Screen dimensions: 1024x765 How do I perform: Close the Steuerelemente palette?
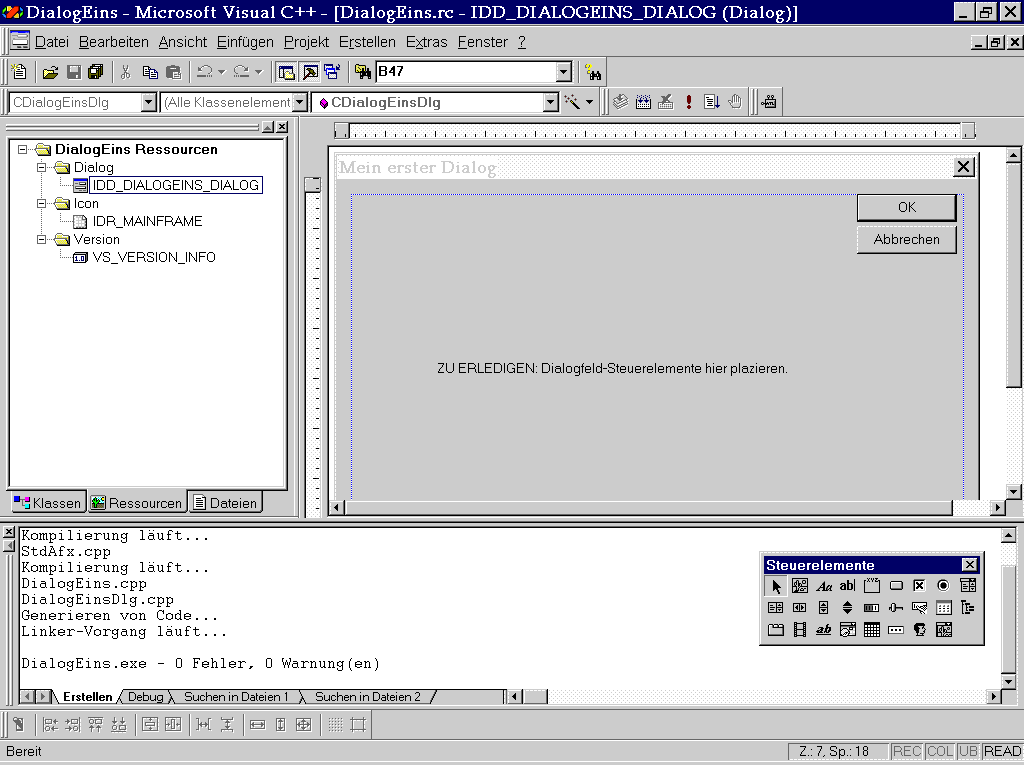click(970, 565)
